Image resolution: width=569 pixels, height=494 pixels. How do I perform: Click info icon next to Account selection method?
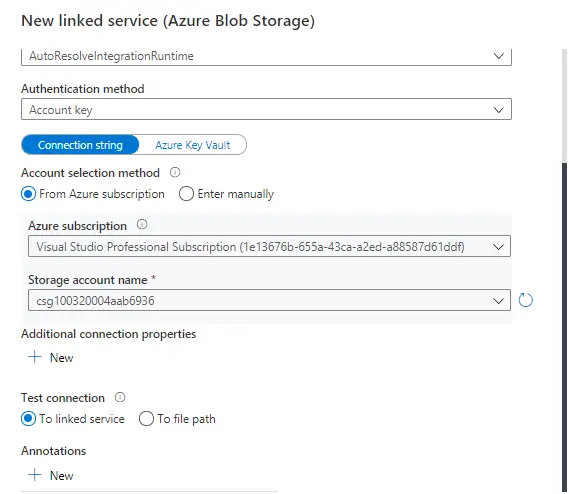click(x=175, y=172)
